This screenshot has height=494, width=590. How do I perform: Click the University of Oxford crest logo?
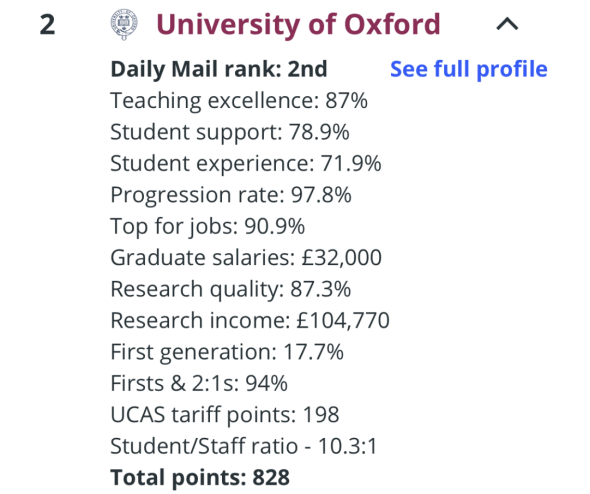click(124, 25)
